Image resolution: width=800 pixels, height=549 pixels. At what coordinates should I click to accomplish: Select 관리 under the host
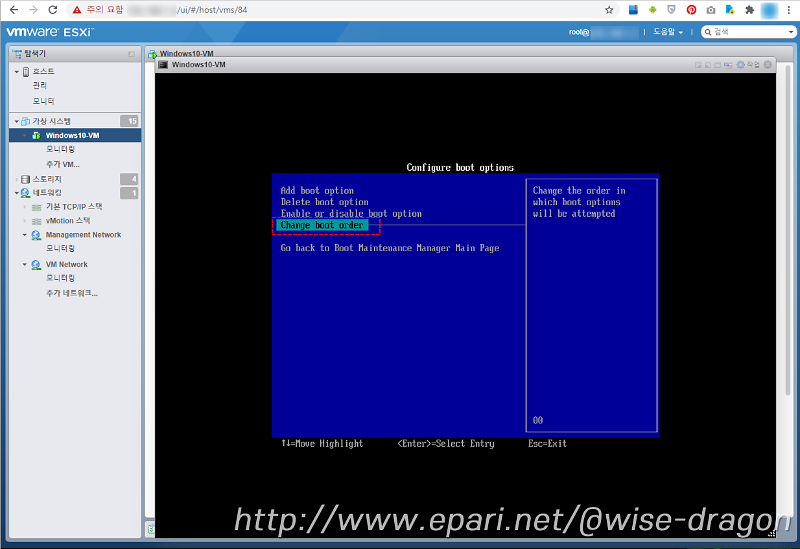coord(40,86)
